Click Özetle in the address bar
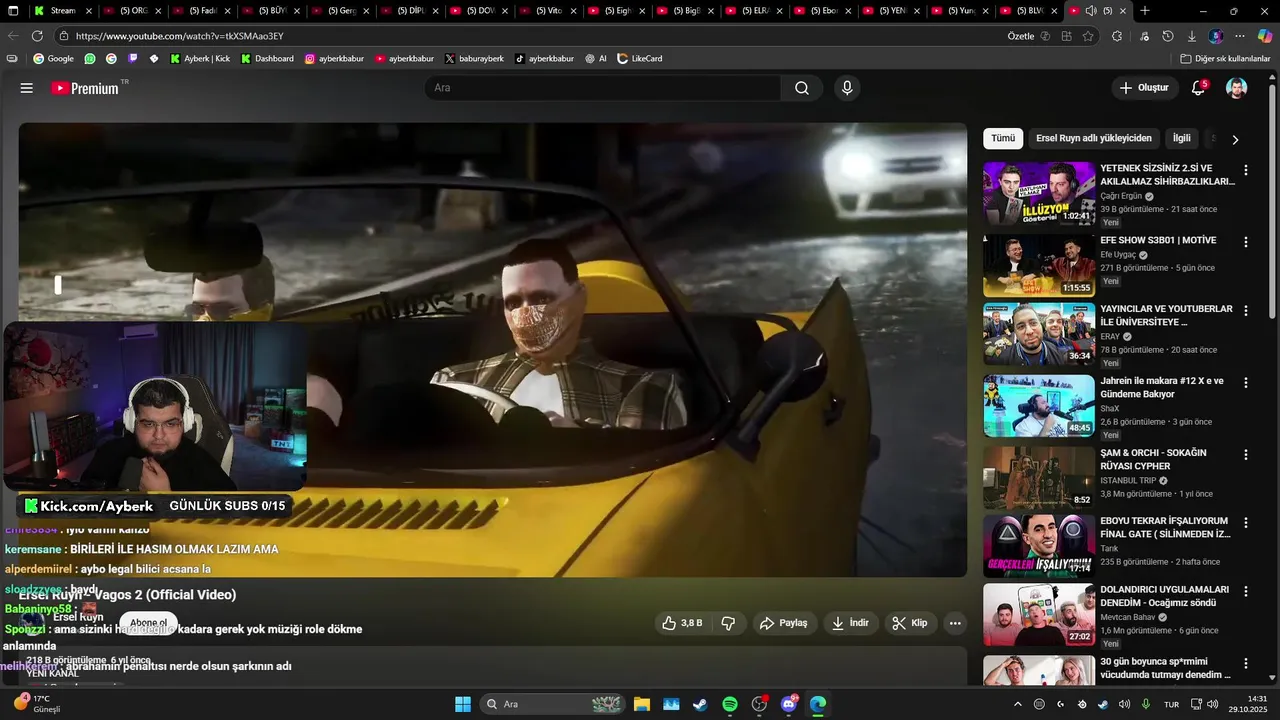This screenshot has height=720, width=1280. pyautogui.click(x=1021, y=36)
